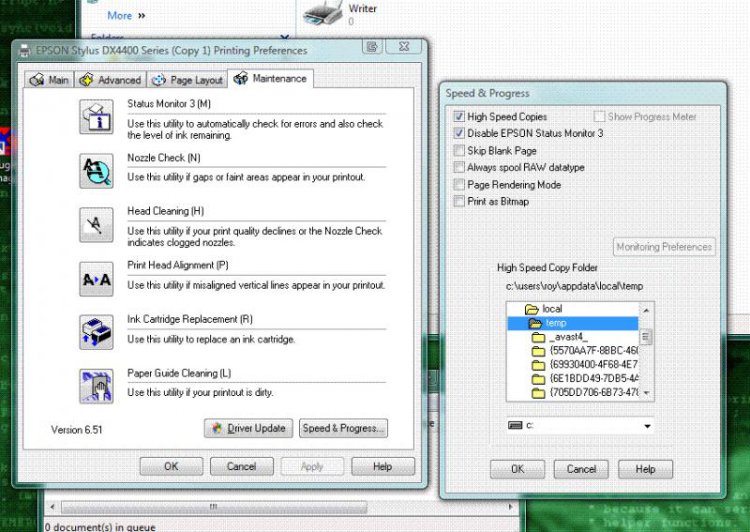This screenshot has height=532, width=750.
Task: Uncheck Disable EPSON Status Monitor 3
Action: click(x=459, y=133)
